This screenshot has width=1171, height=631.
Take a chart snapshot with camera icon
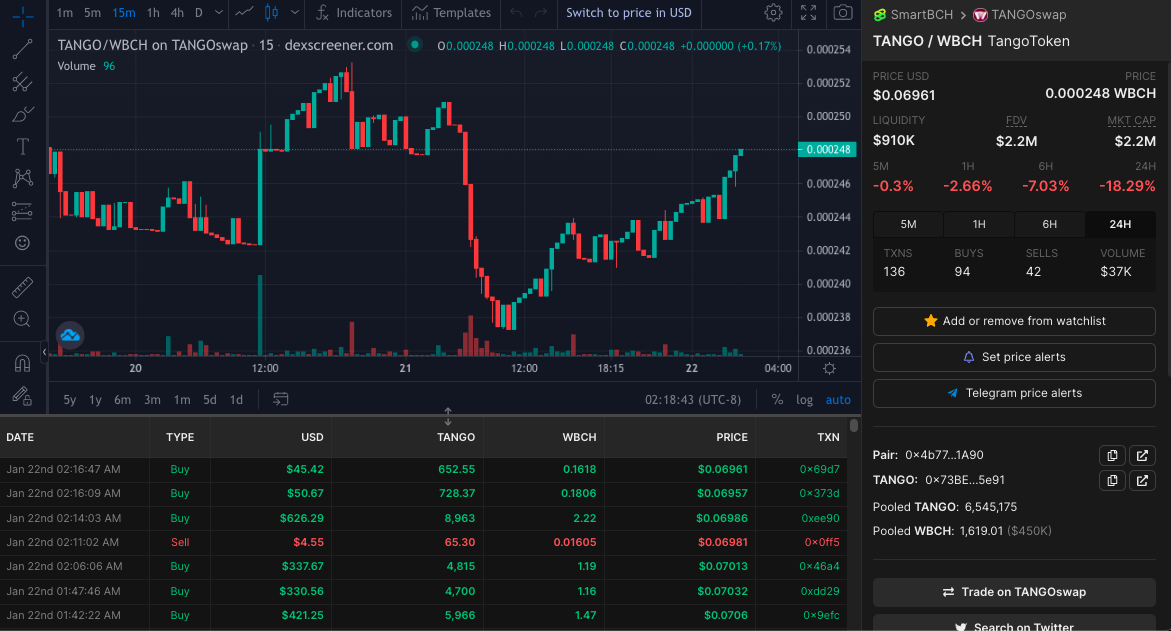pyautogui.click(x=843, y=13)
